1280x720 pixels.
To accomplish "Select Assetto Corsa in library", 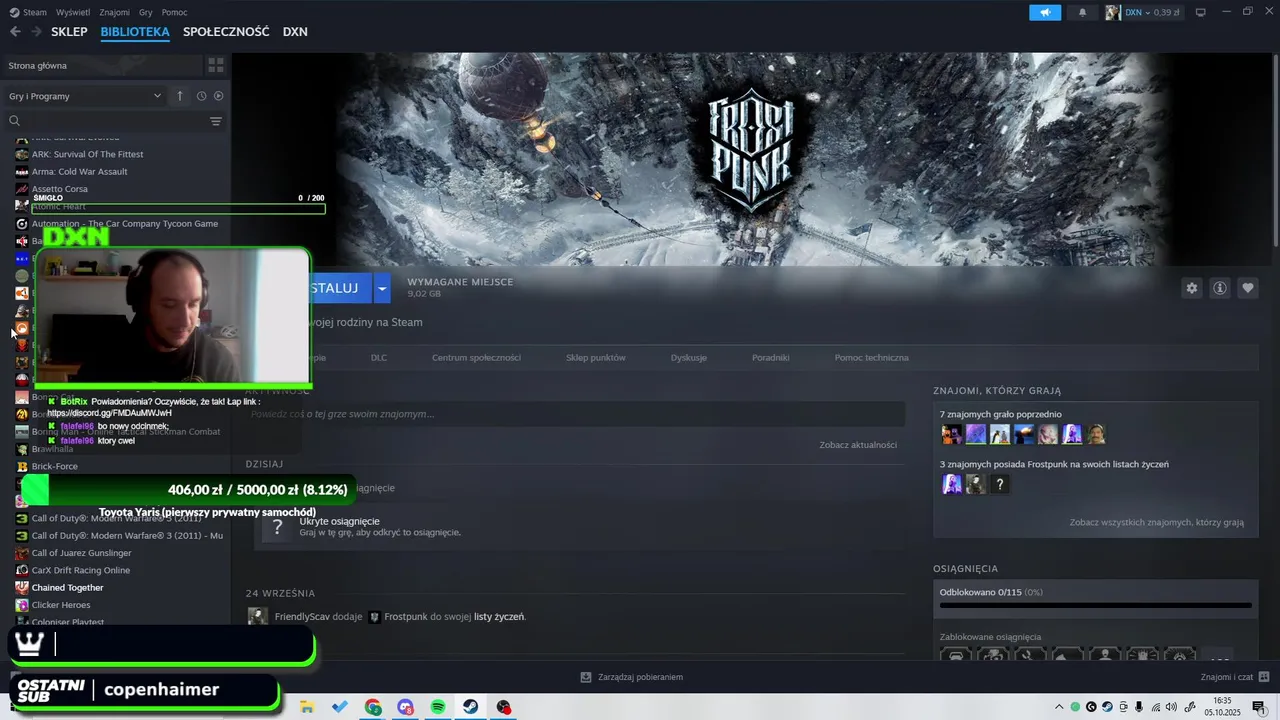I will (x=60, y=189).
